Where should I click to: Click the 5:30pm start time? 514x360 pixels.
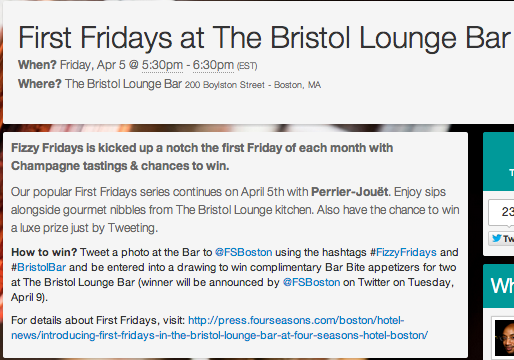(162, 65)
